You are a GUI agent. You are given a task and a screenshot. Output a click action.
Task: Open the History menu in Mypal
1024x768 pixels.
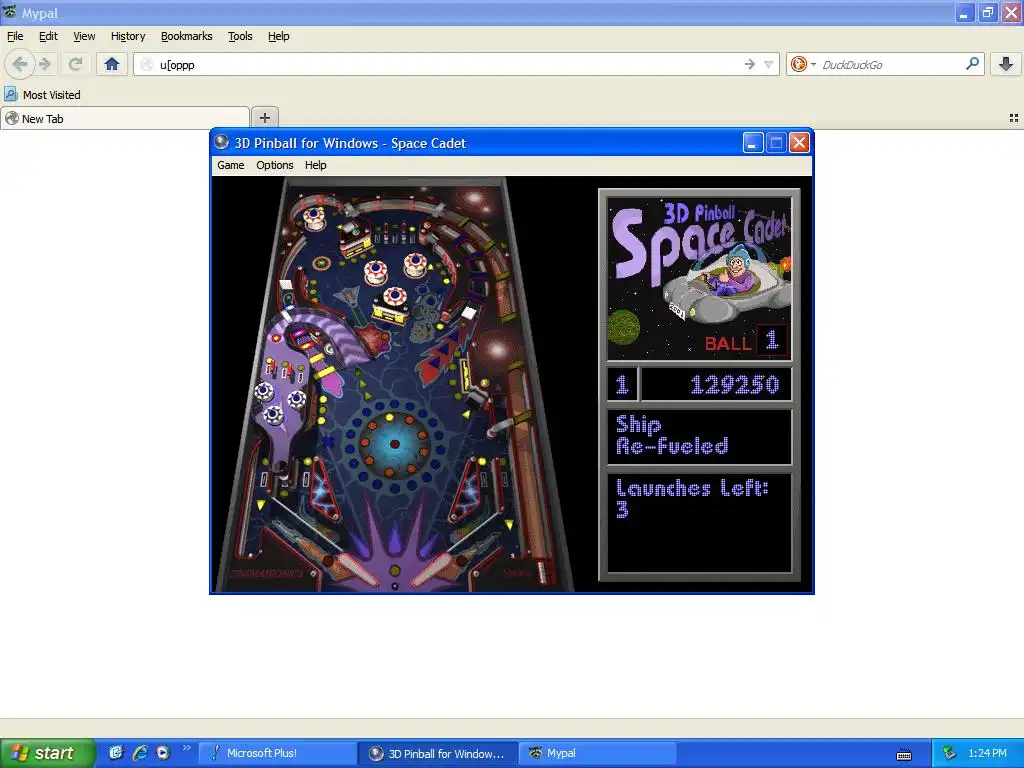pos(128,36)
